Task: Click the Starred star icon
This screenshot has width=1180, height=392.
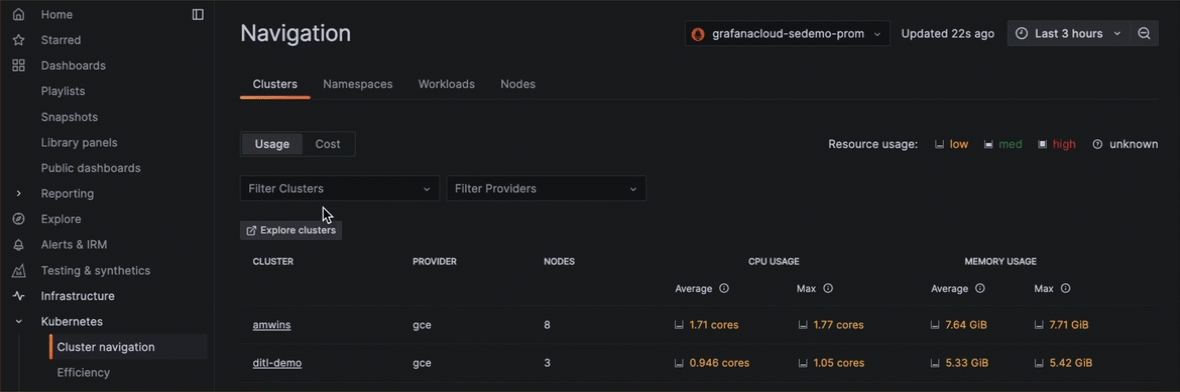Action: [x=19, y=40]
